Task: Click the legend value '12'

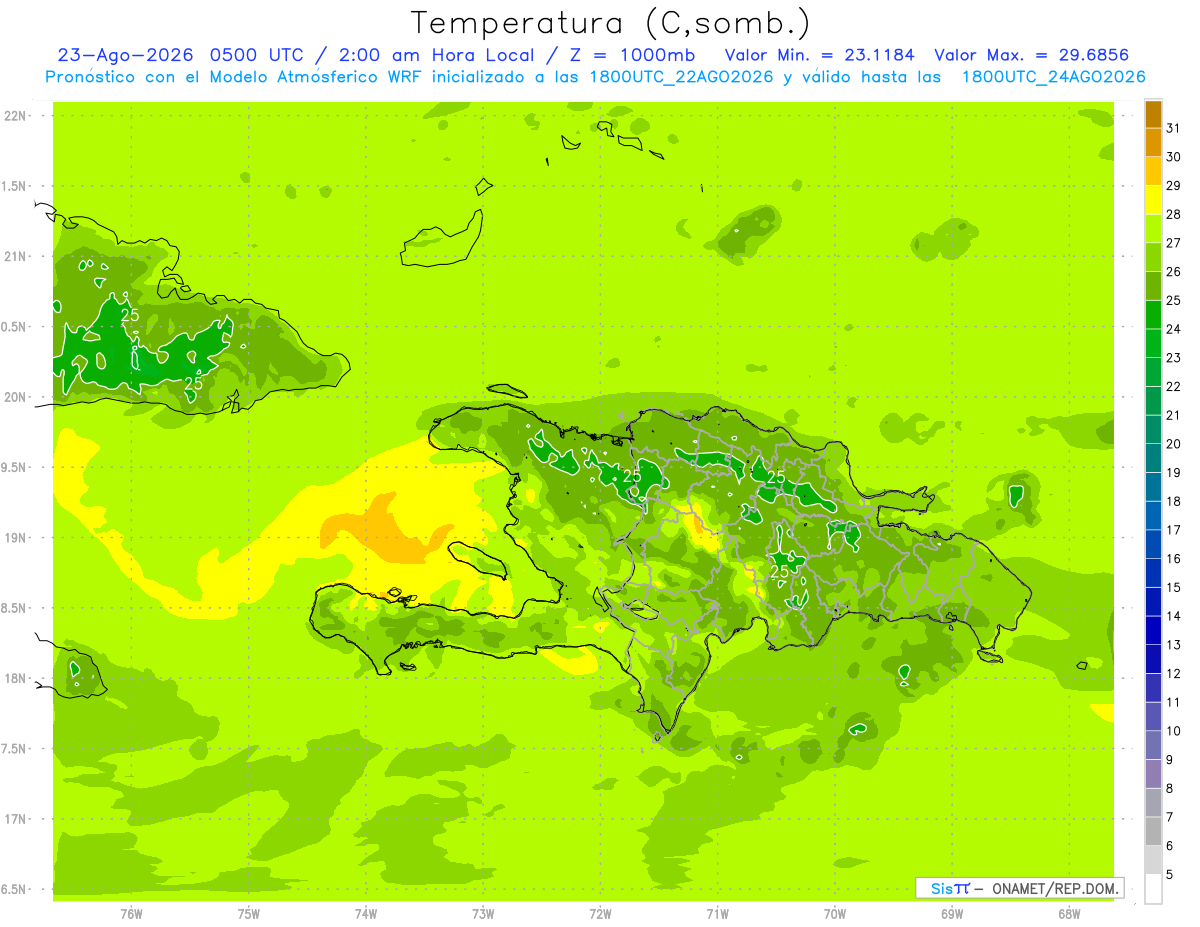Action: click(1174, 674)
